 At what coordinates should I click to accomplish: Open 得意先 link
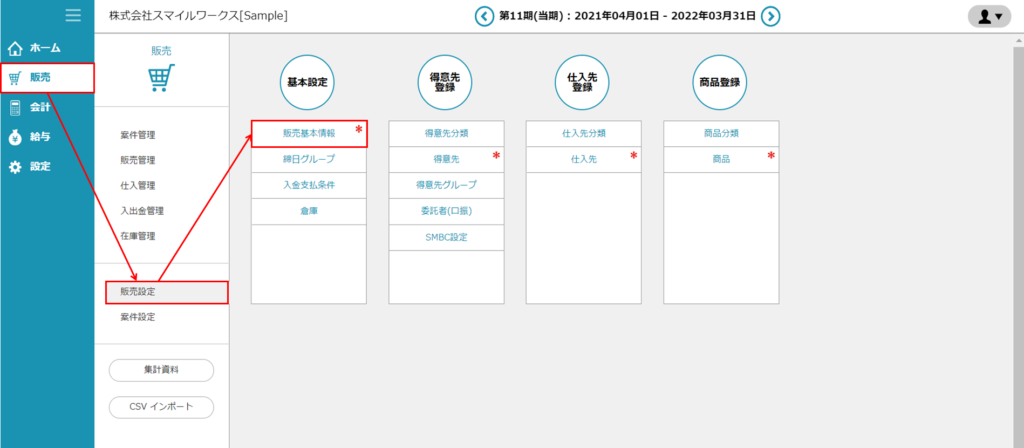(446, 159)
